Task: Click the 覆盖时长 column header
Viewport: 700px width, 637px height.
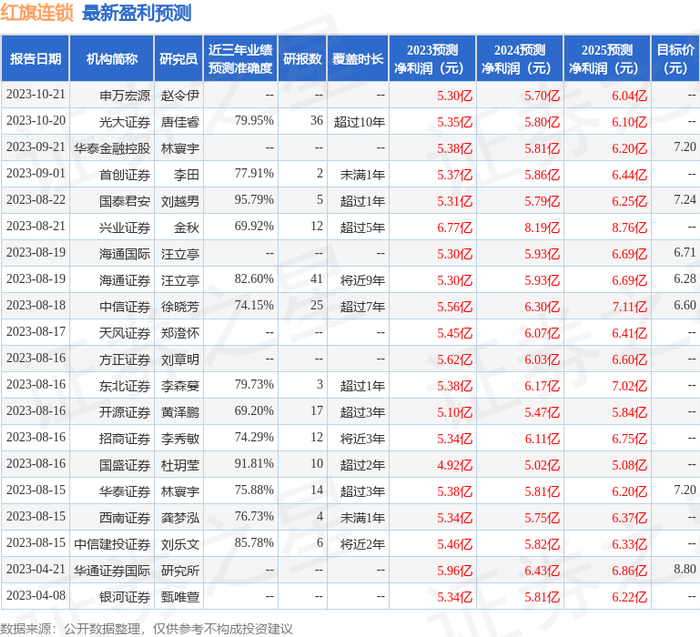Action: [358, 59]
